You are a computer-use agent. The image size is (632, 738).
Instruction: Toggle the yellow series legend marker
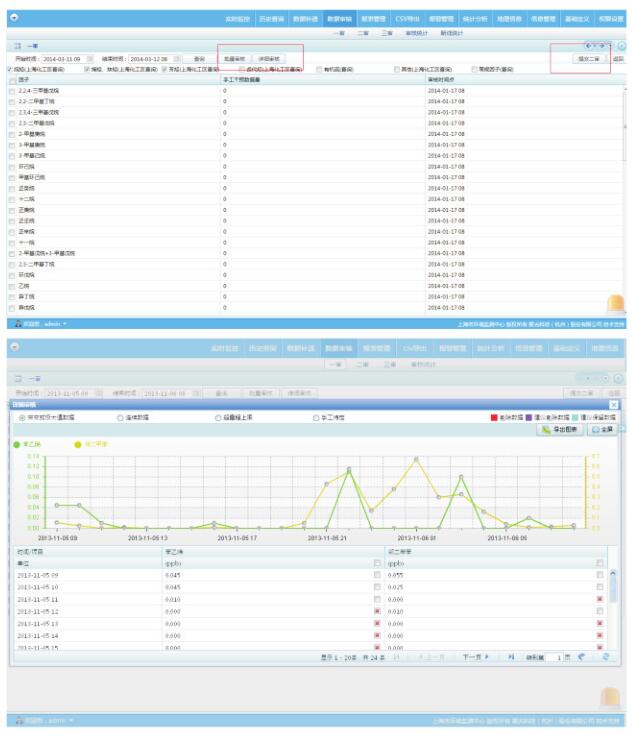coord(78,444)
